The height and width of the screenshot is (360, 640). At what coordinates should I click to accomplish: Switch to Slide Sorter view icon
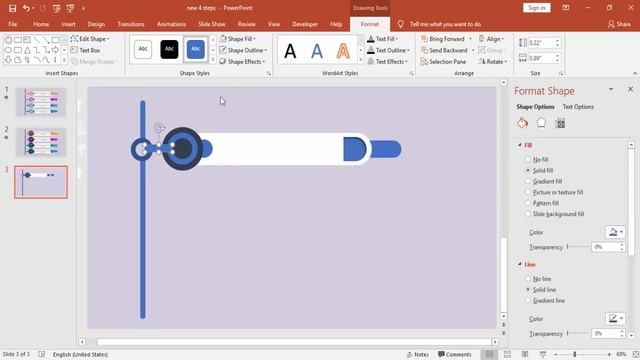pos(507,354)
